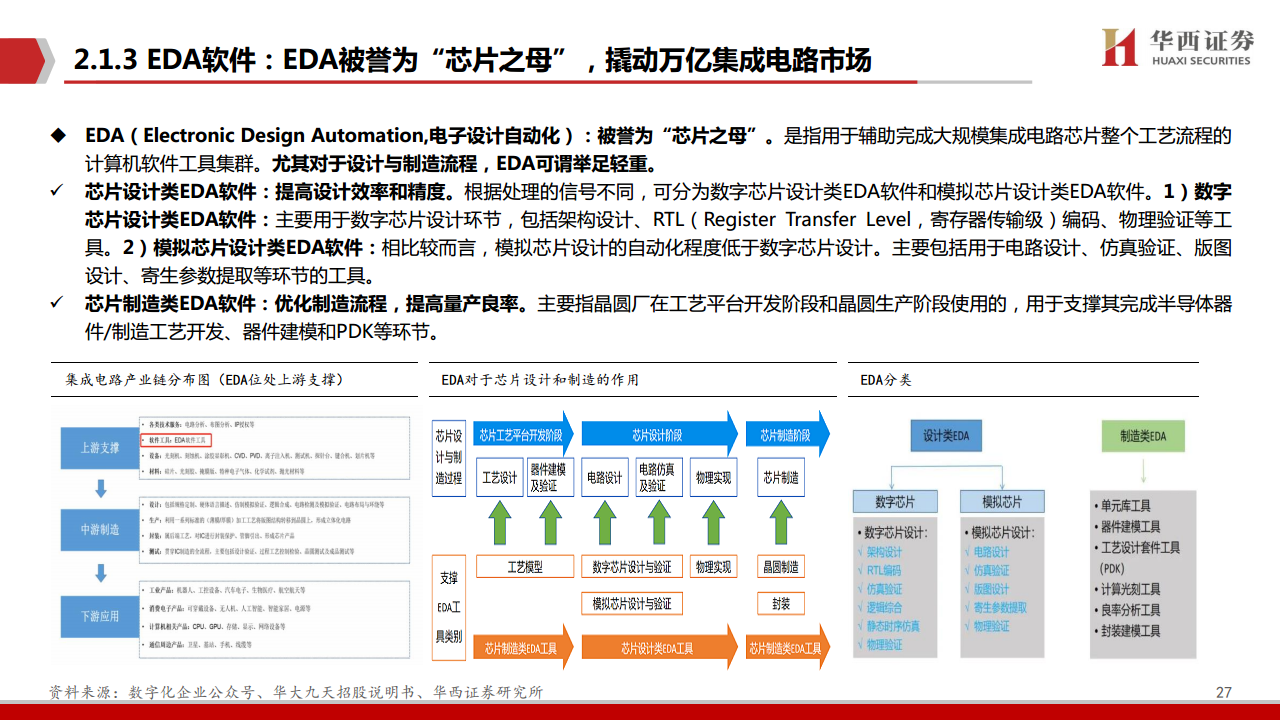The width and height of the screenshot is (1280, 720).
Task: Click the heading EDA对于芯片设计和制造的作用
Action: [x=540, y=380]
